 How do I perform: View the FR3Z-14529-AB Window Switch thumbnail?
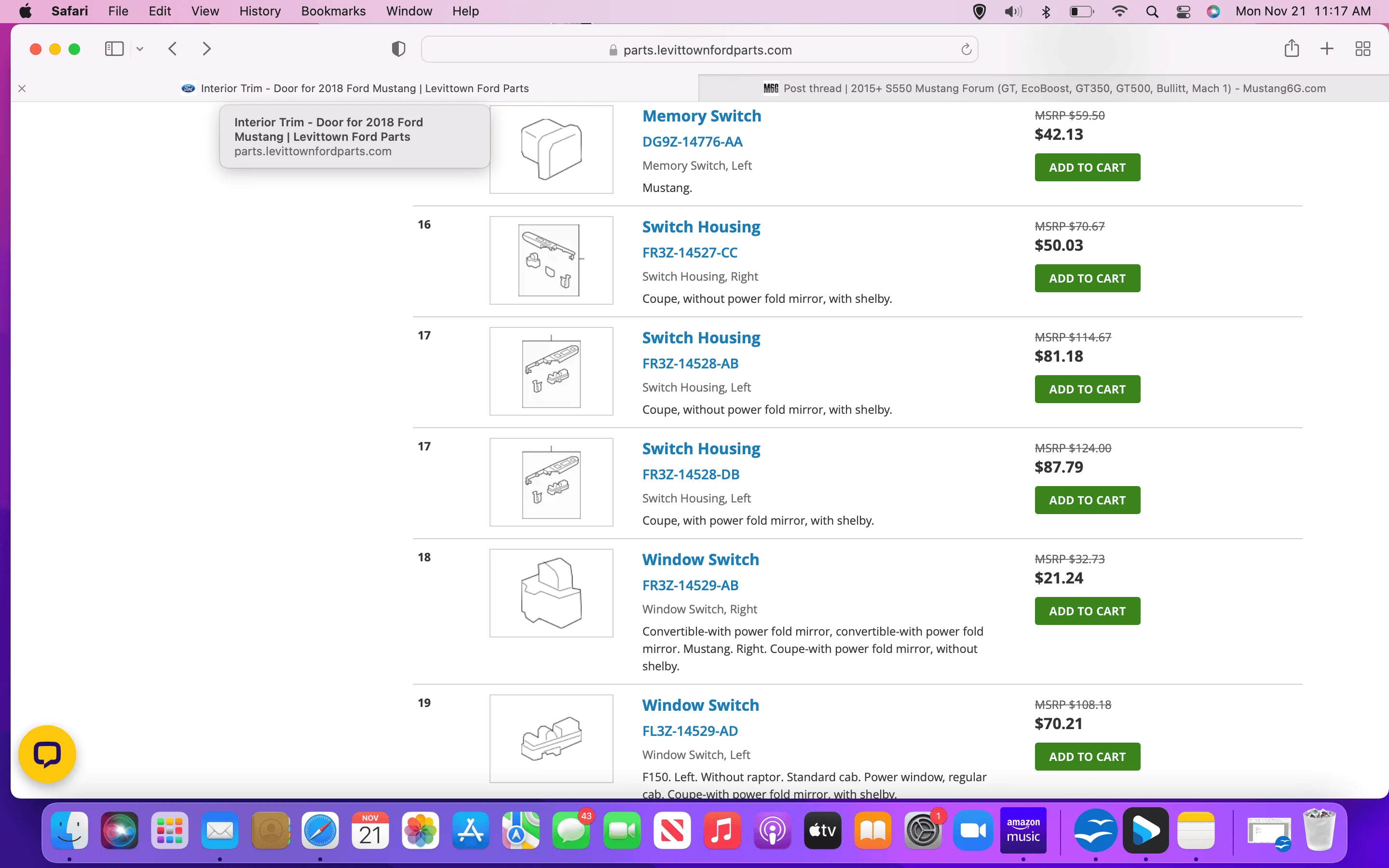point(551,593)
